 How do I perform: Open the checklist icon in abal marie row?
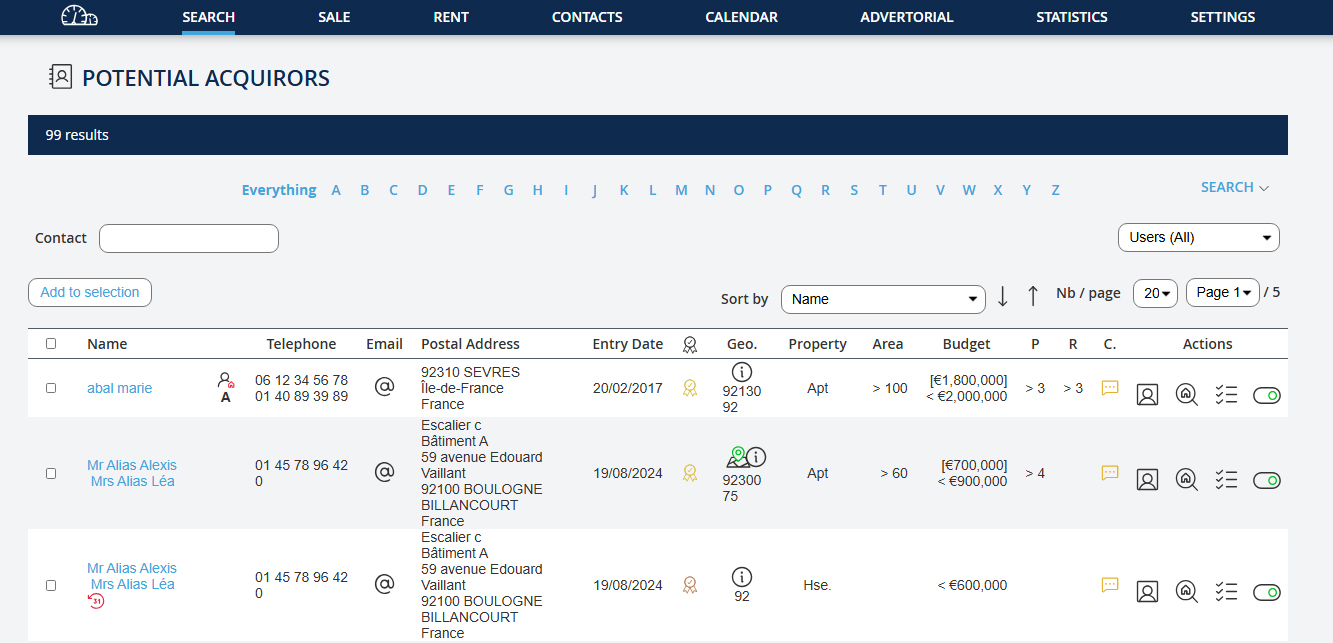coord(1226,395)
